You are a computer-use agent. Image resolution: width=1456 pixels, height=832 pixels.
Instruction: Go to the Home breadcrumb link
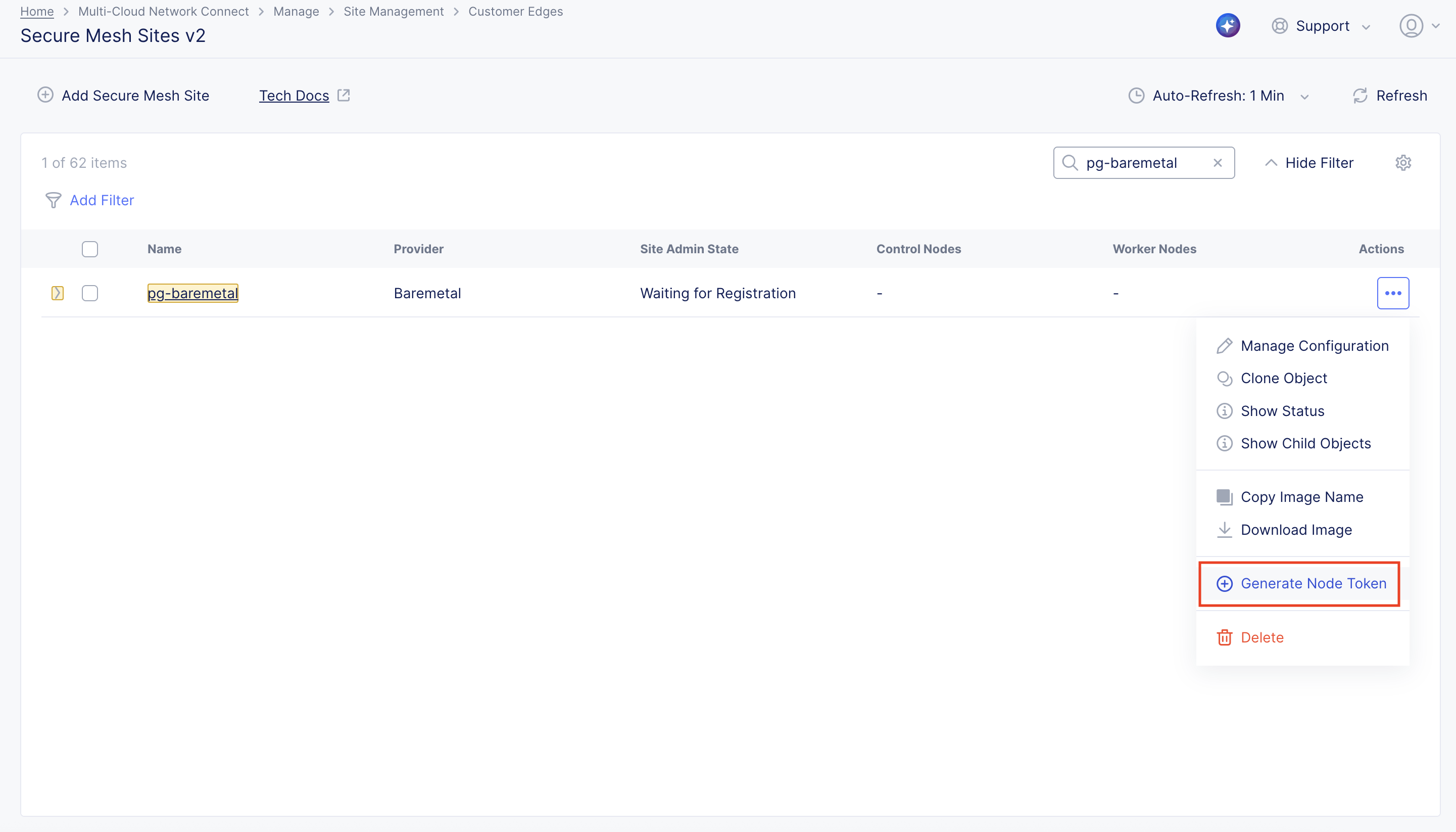(37, 12)
